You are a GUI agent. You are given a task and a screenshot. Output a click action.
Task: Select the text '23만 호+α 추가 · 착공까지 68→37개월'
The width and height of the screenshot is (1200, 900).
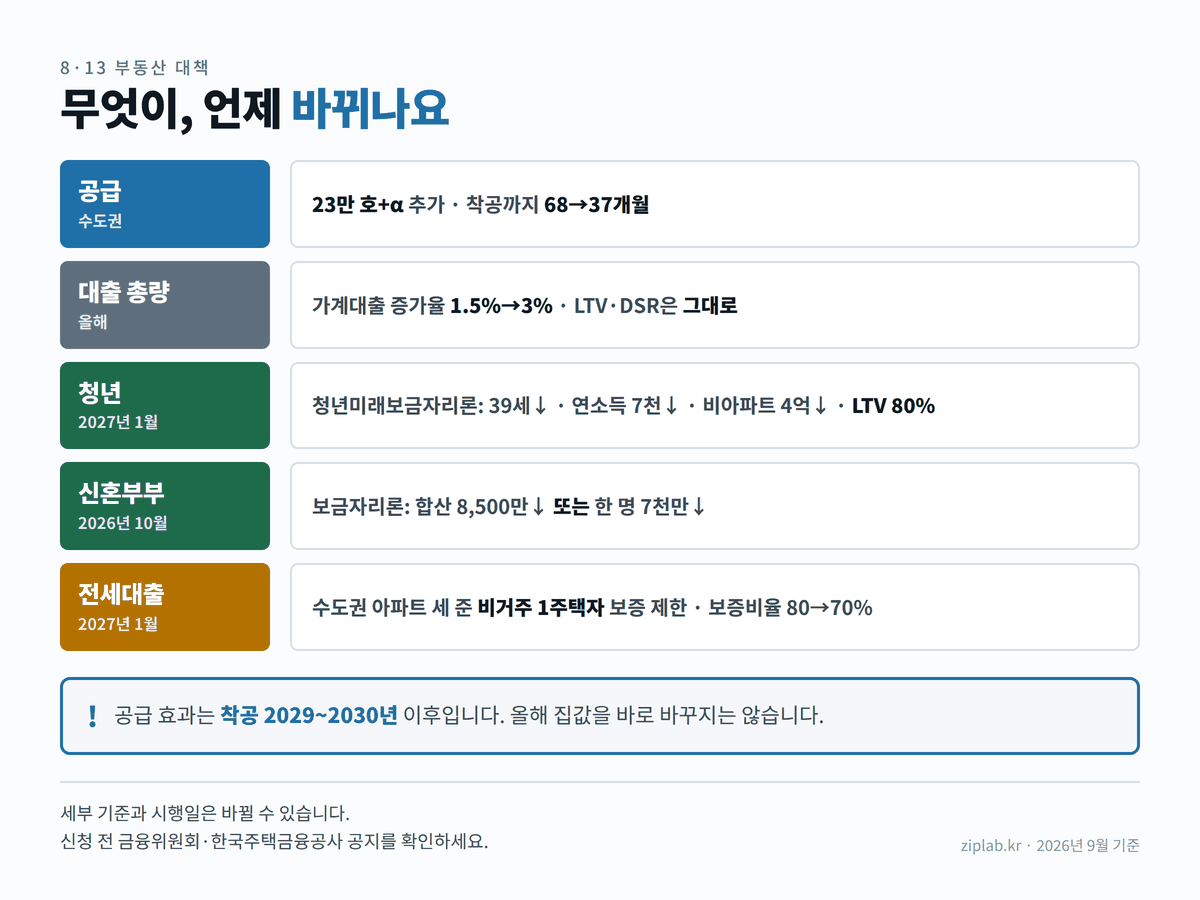click(481, 205)
